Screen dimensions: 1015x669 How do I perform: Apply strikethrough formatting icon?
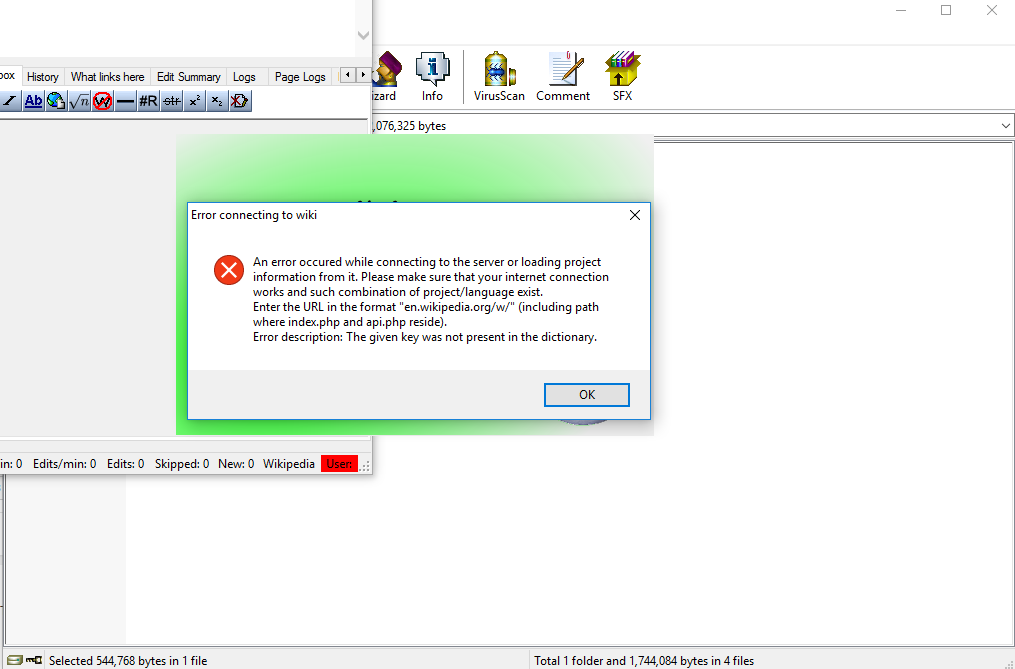[x=172, y=101]
